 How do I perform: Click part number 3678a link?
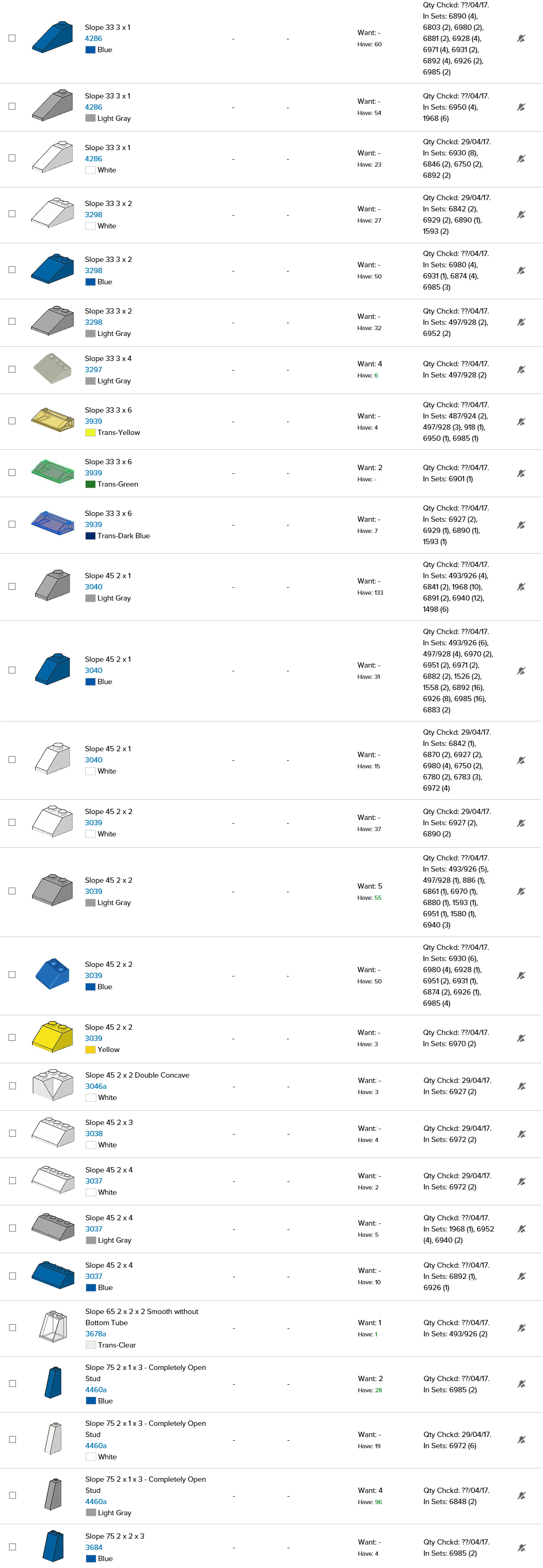(96, 1334)
